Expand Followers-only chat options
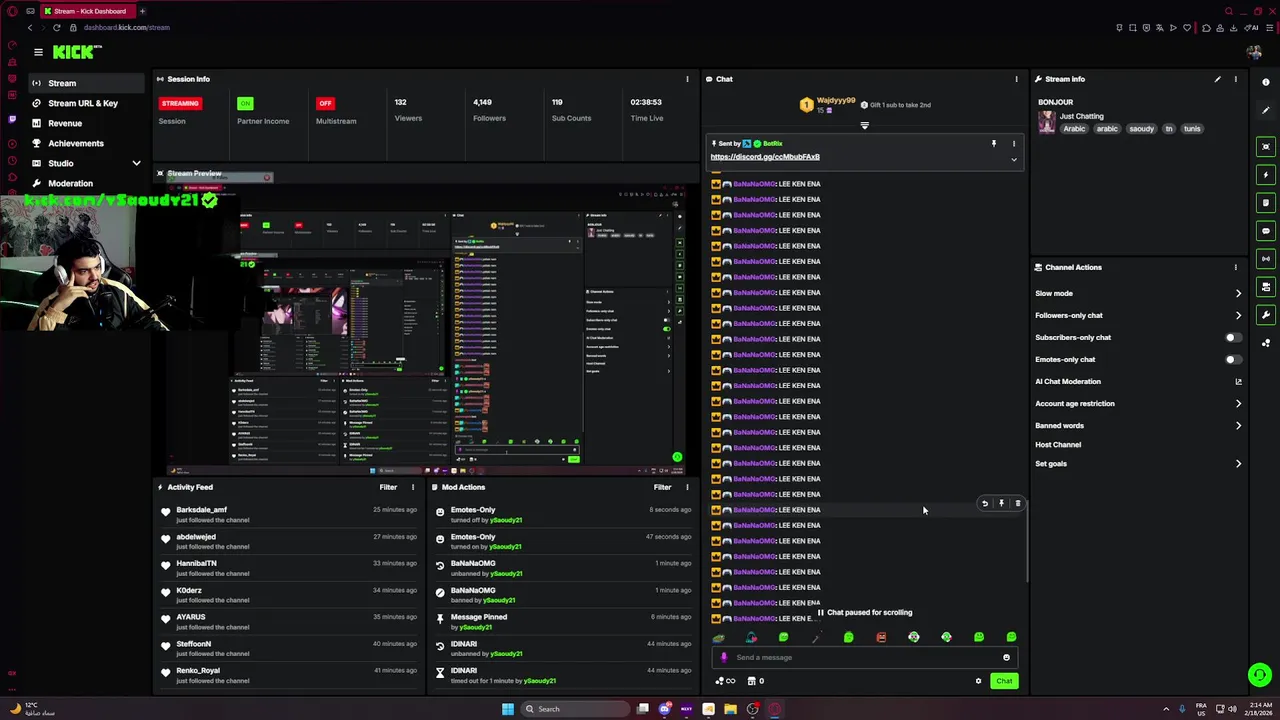Screen dimensions: 1280x720 [1238, 315]
